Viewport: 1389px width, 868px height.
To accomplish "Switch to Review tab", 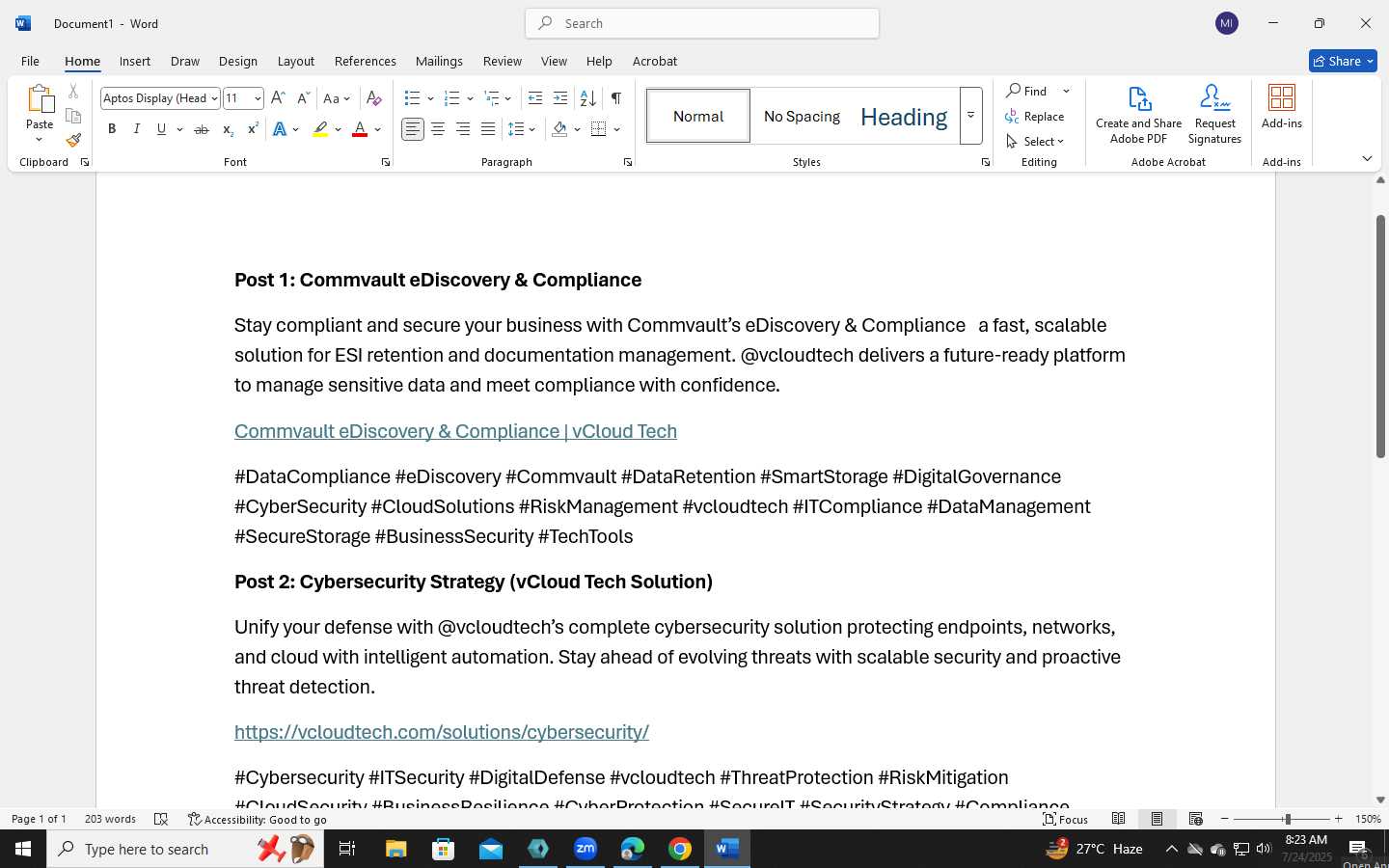I will (503, 61).
